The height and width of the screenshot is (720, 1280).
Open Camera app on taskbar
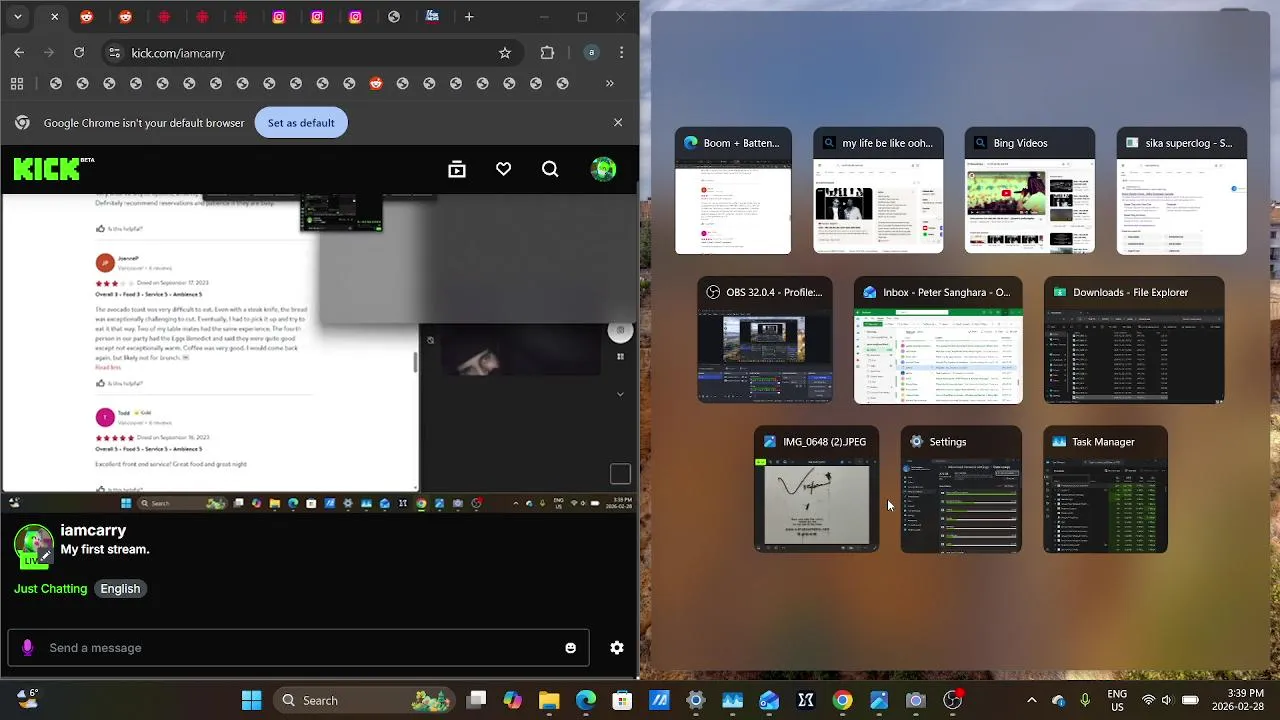(916, 701)
